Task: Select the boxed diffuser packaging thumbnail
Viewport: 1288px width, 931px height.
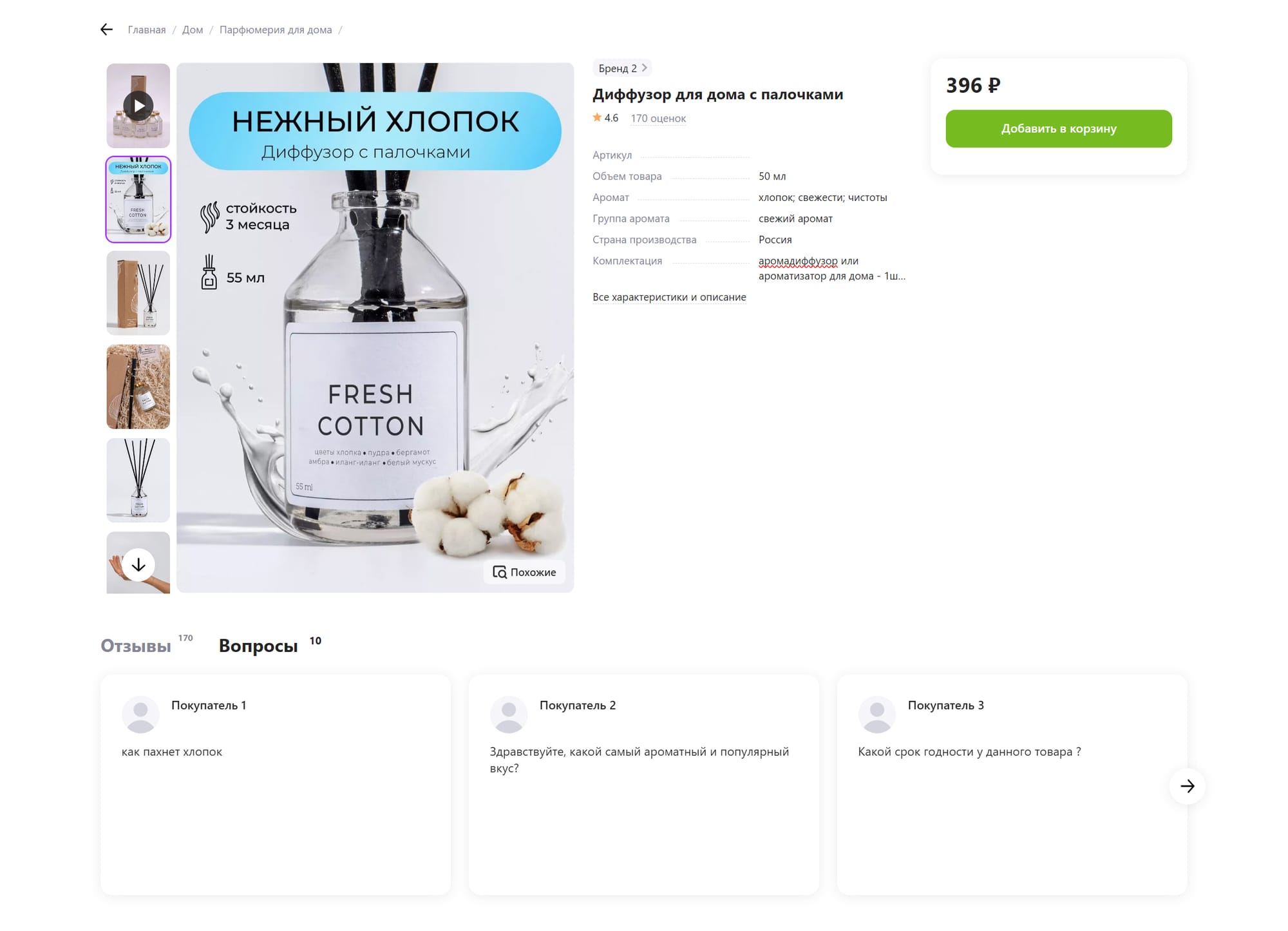Action: coord(138,293)
